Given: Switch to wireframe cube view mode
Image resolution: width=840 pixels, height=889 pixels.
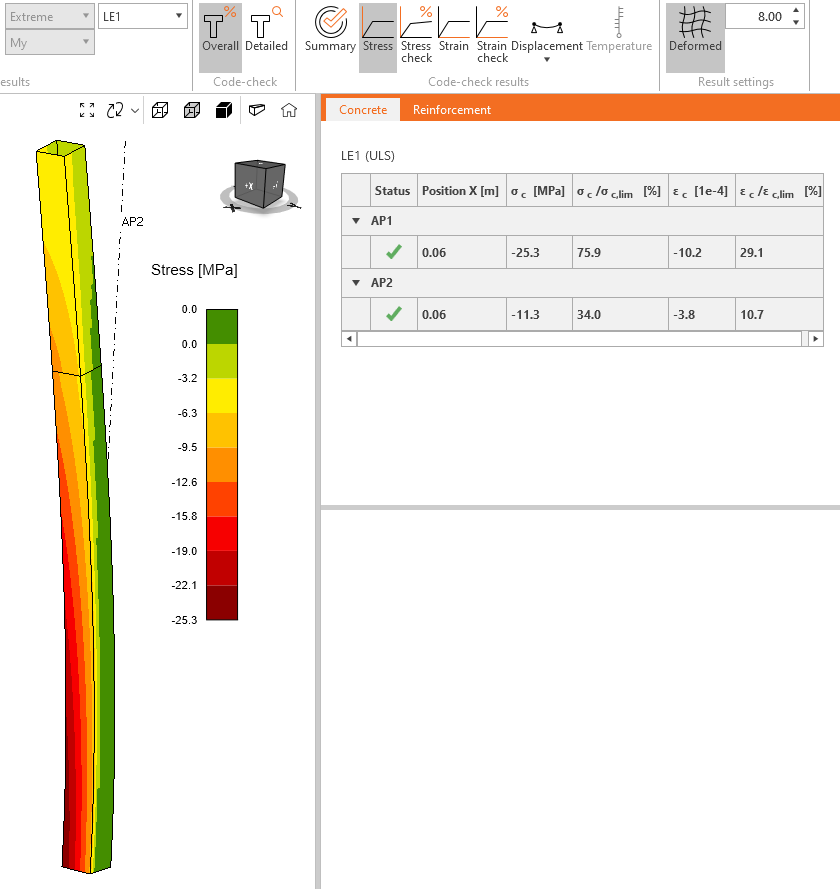Looking at the screenshot, I should (x=160, y=110).
